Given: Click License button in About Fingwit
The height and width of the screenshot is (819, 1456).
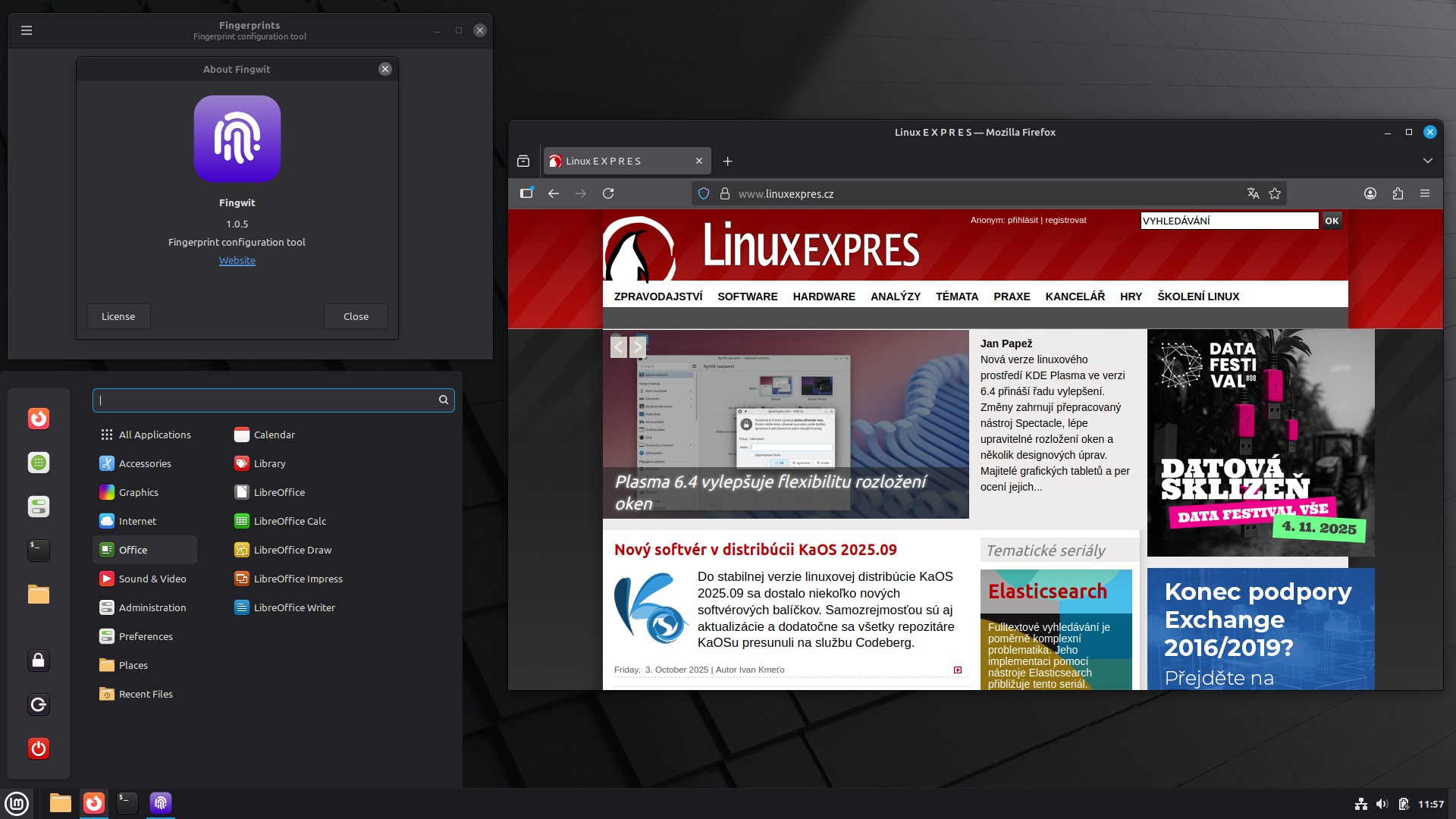Looking at the screenshot, I should click(118, 316).
